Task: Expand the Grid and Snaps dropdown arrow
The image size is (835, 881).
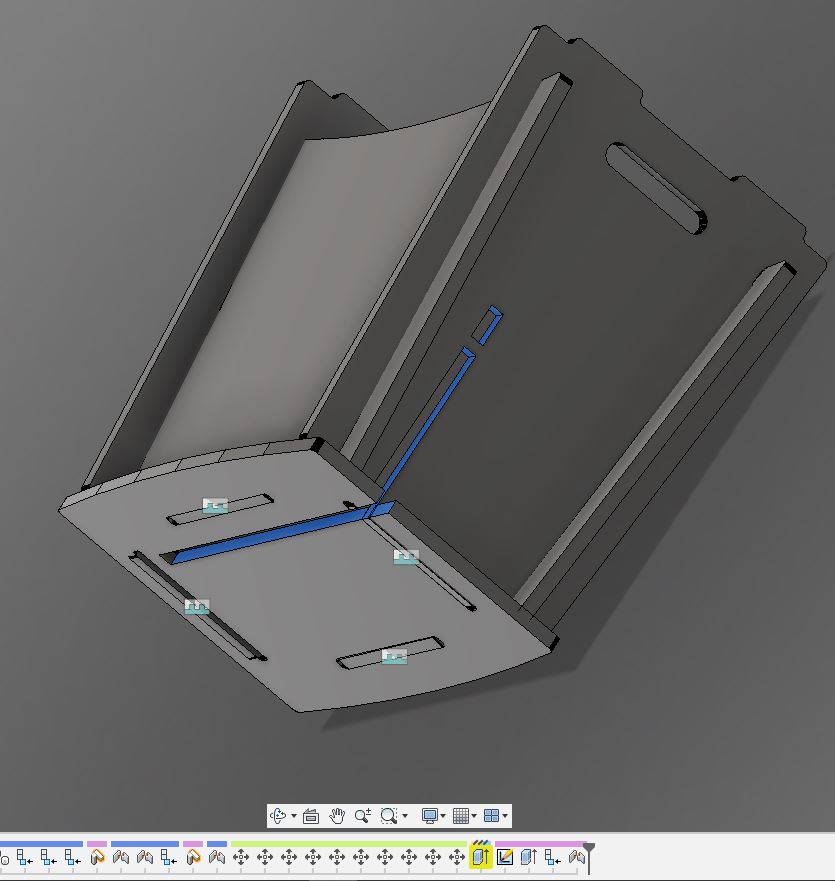Action: [x=474, y=816]
